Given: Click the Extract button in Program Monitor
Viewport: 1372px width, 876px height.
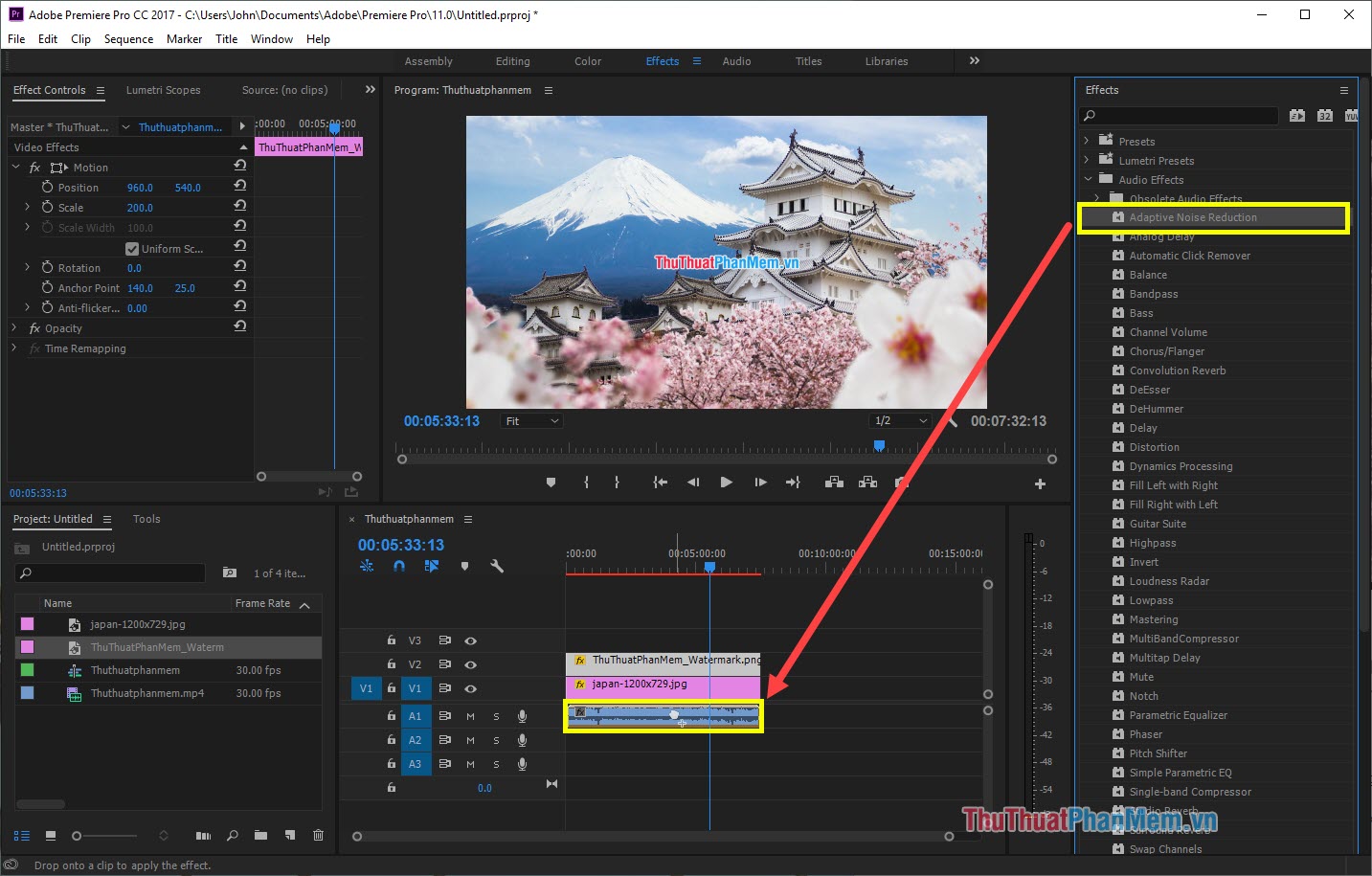Looking at the screenshot, I should [x=867, y=483].
